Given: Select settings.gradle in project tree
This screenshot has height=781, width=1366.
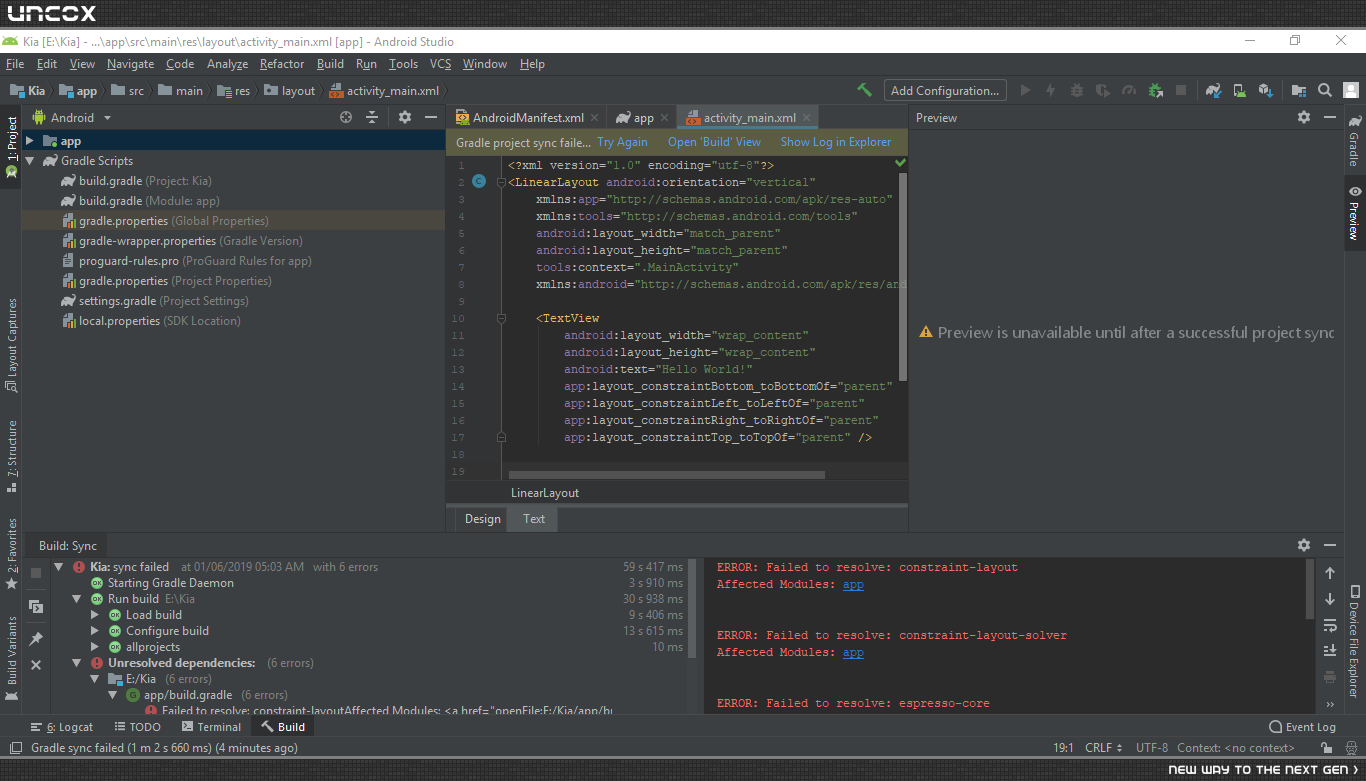Looking at the screenshot, I should point(154,301).
